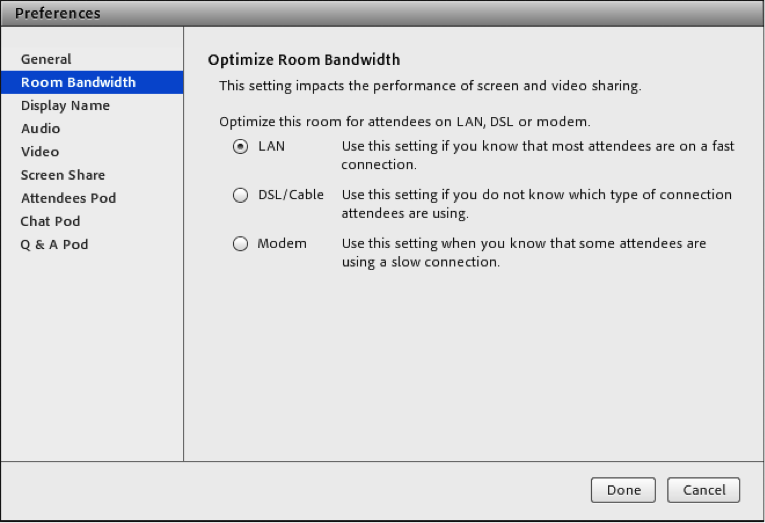Click the screen and video sharing performance note
Screen dimensions: 765x523
tap(430, 86)
